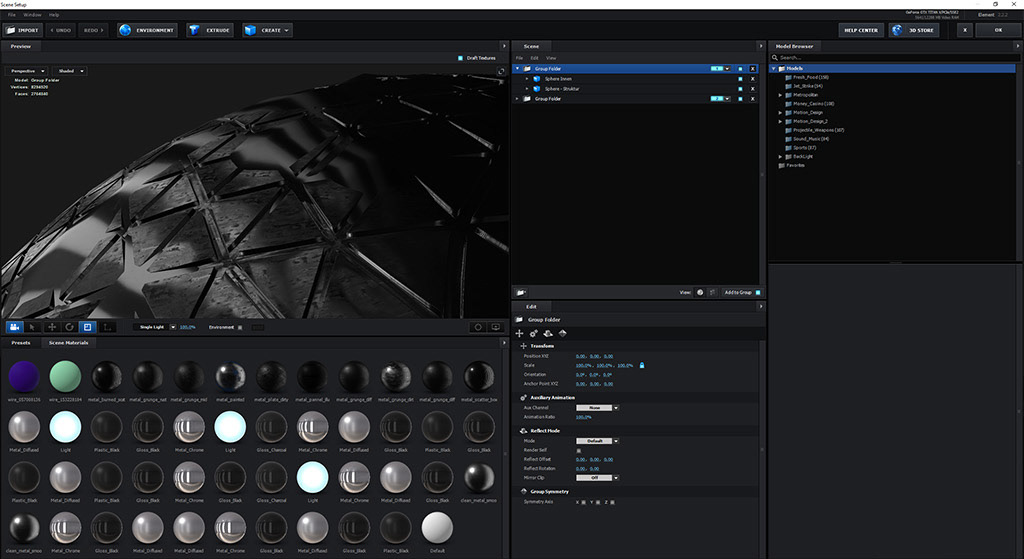Viewport: 1024px width, 559px height.
Task: Open the Environment settings
Action: [x=148, y=30]
